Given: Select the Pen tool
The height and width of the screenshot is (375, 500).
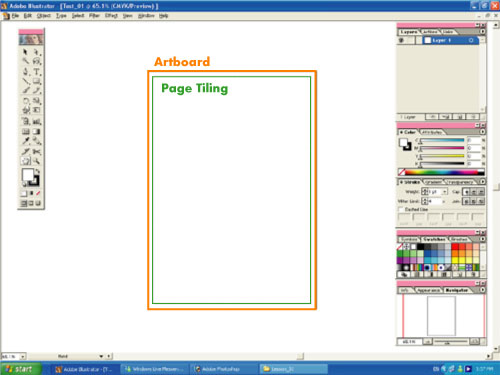Looking at the screenshot, I should [26, 72].
